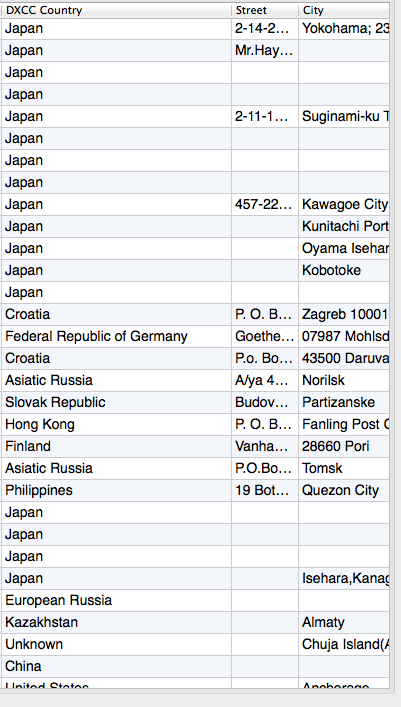Click the City column header
401x707 pixels.
pos(344,10)
